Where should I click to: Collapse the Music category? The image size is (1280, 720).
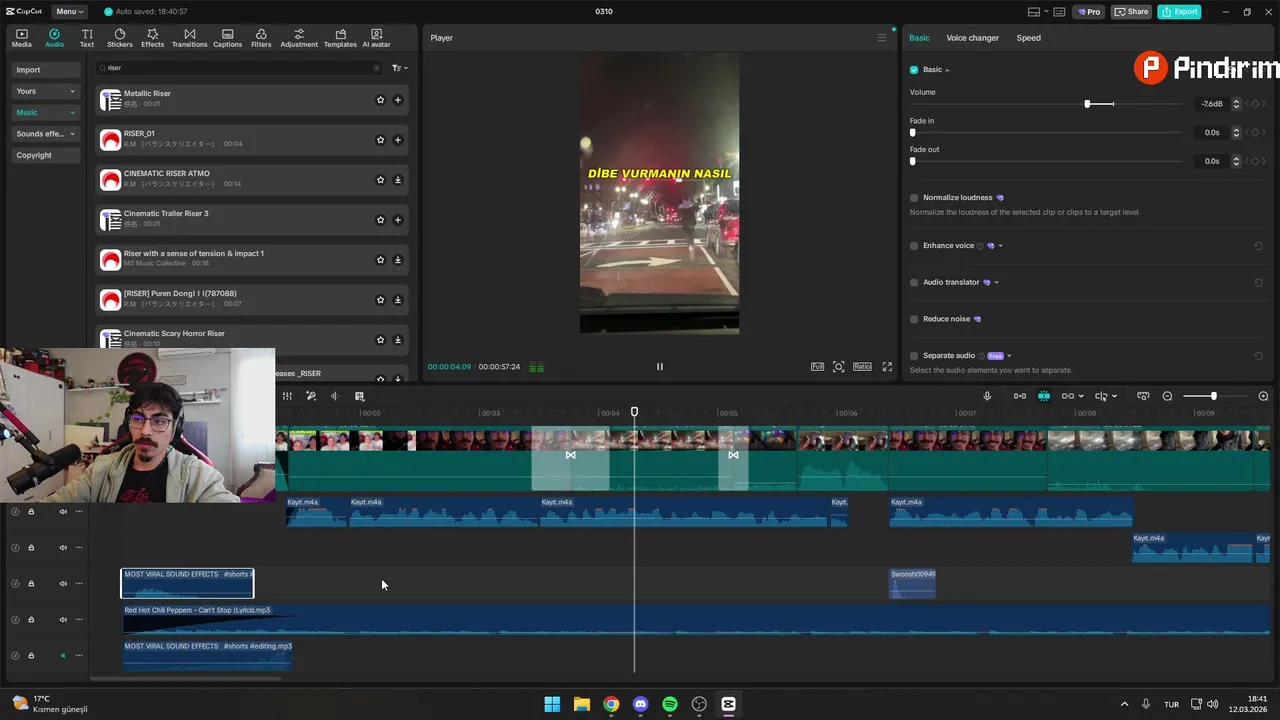pyautogui.click(x=46, y=112)
